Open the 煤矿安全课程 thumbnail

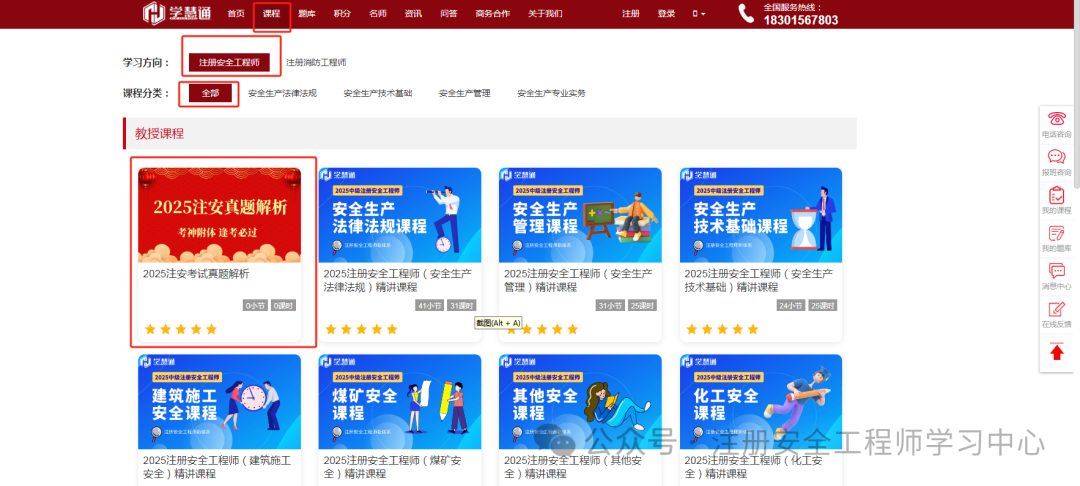[399, 402]
